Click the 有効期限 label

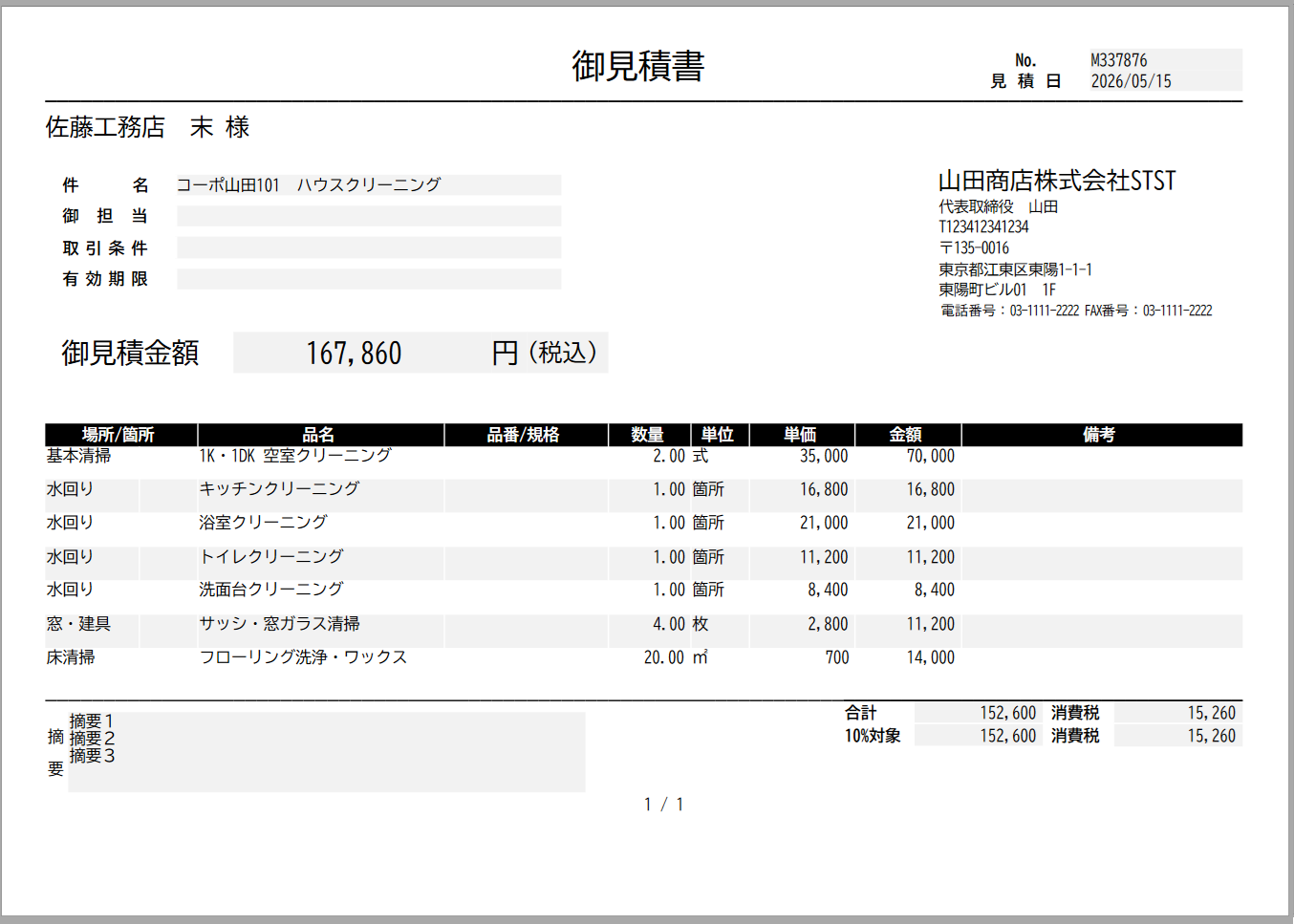[x=105, y=278]
